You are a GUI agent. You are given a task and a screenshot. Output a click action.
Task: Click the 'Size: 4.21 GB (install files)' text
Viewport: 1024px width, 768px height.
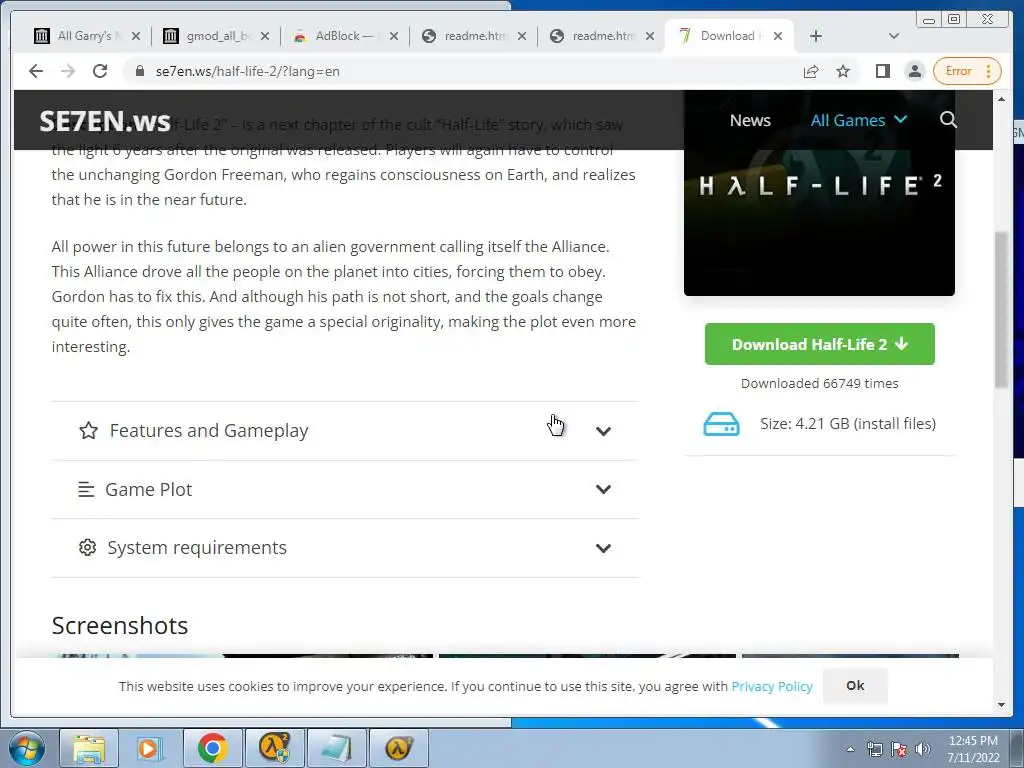point(848,424)
